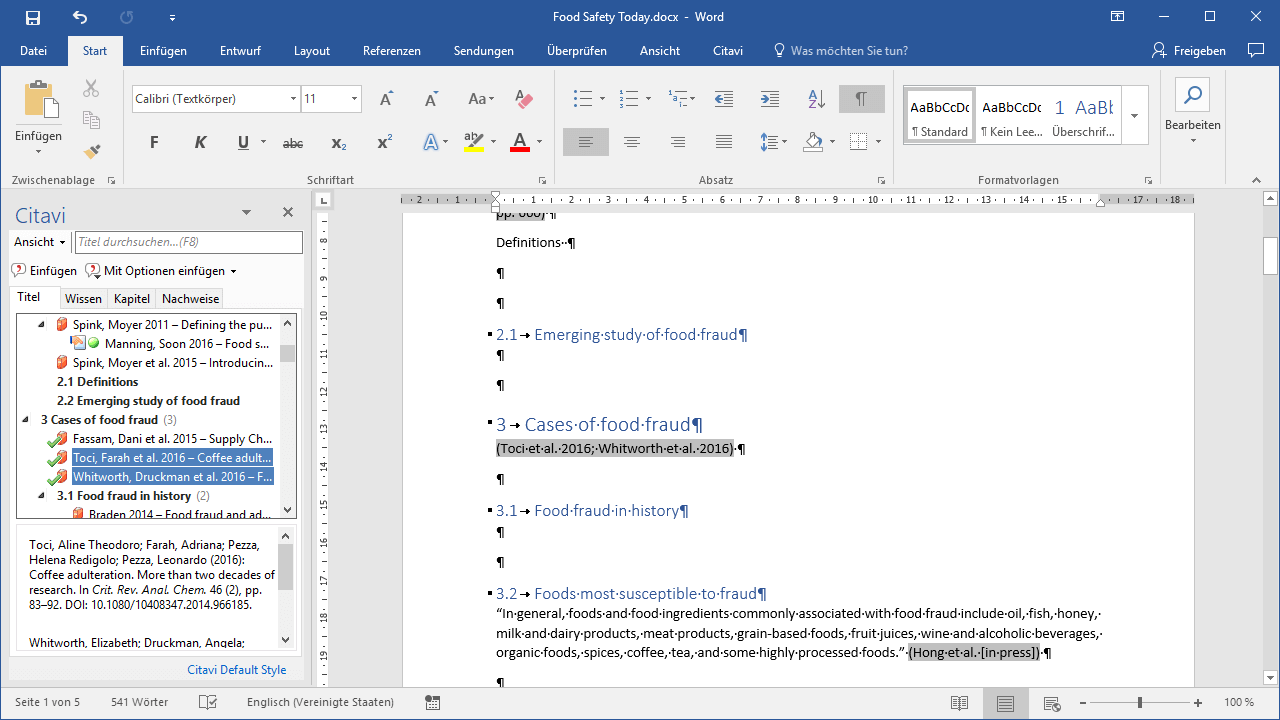Click the Save icon in title bar

(33, 17)
